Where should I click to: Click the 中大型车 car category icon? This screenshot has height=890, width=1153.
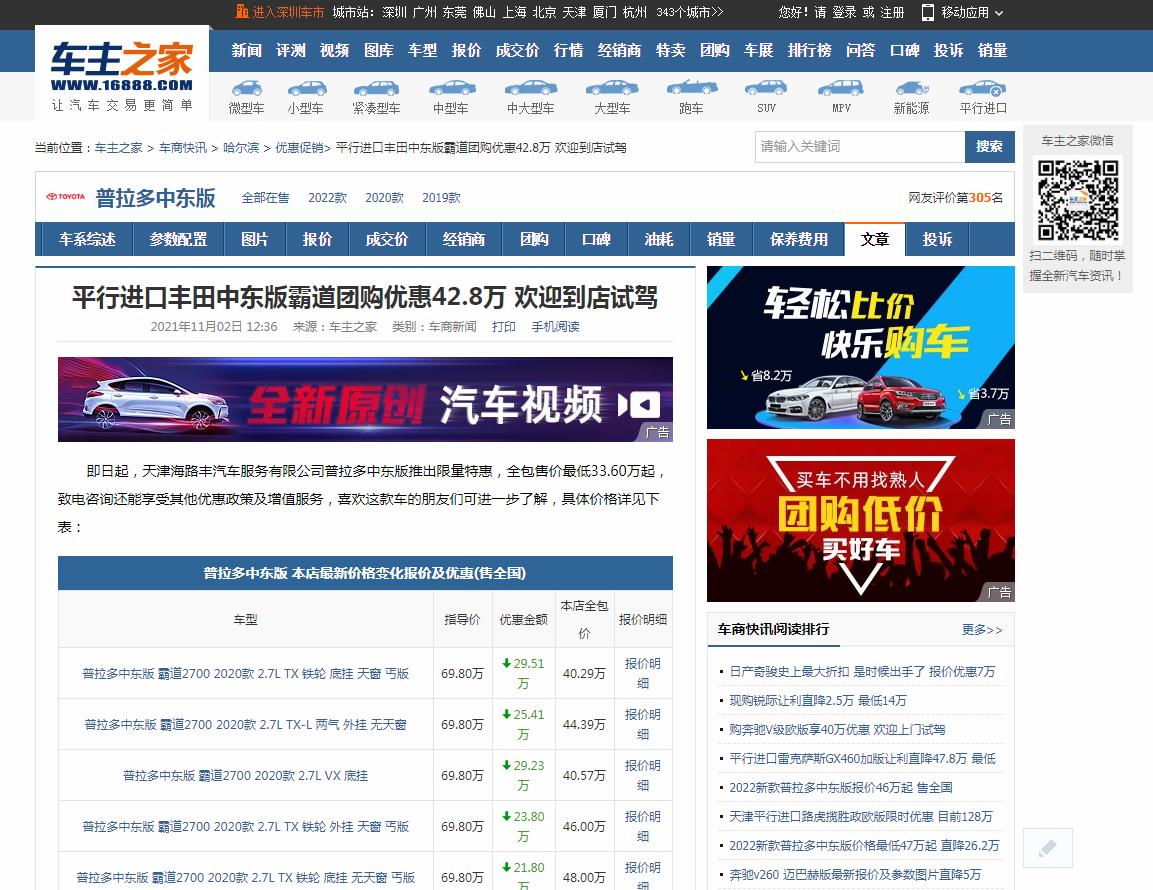click(530, 90)
